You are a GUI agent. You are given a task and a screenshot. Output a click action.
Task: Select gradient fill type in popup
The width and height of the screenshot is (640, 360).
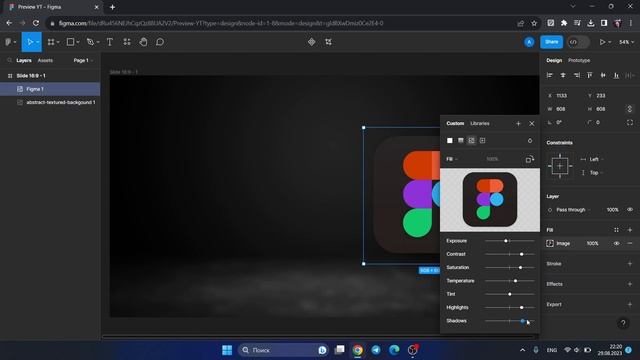click(461, 140)
